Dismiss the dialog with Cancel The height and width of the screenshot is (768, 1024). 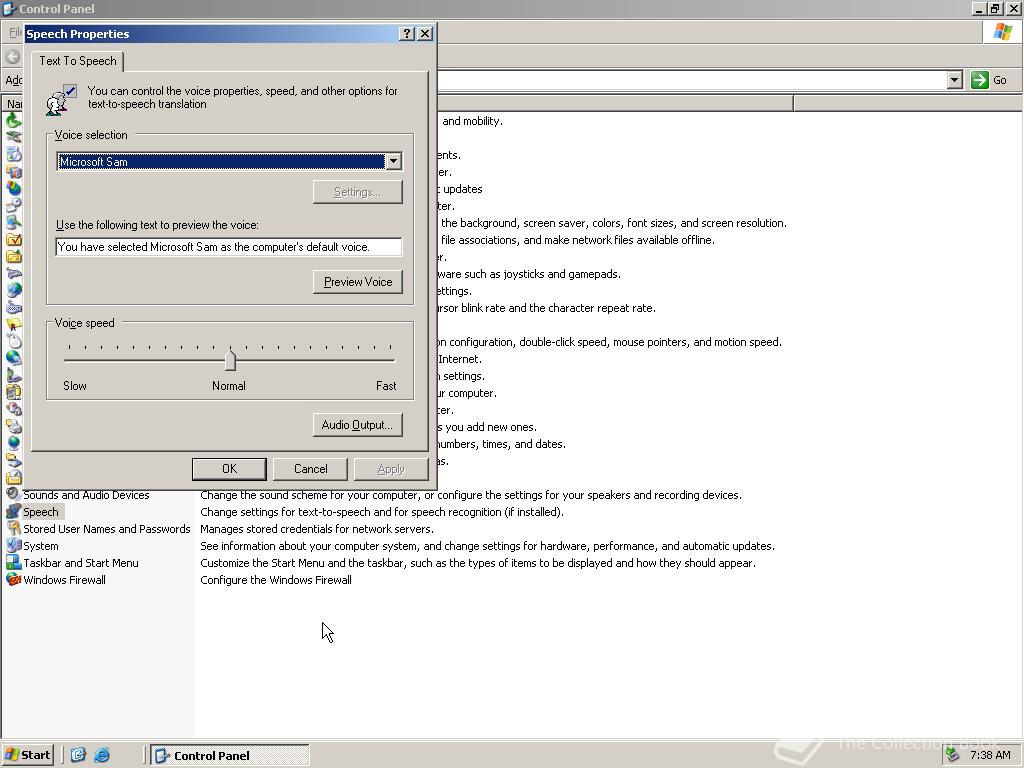(311, 469)
